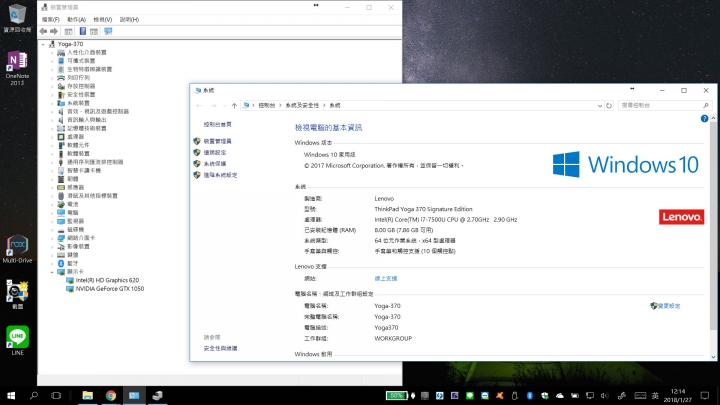
Task: Expand the 通用序列匯流排控制器 USB controllers category
Action: pyautogui.click(x=52, y=162)
